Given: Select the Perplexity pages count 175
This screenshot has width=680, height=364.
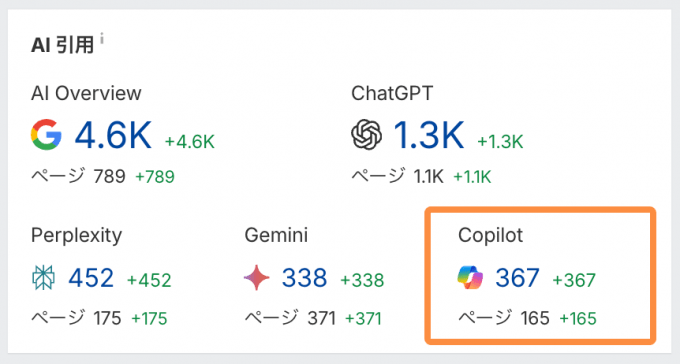Looking at the screenshot, I should (107, 318).
